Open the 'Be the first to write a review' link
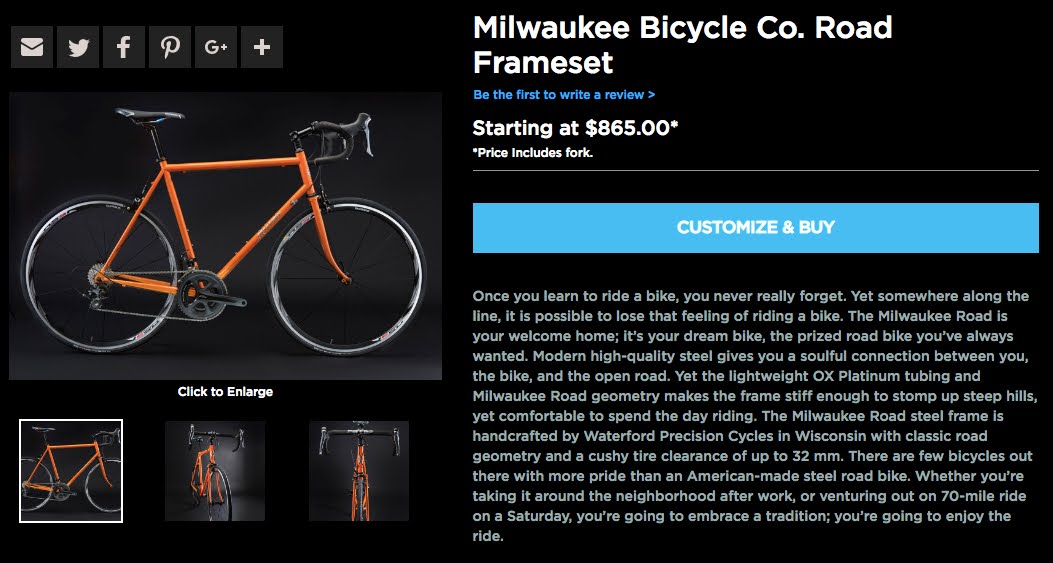The height and width of the screenshot is (563, 1053). coord(564,95)
